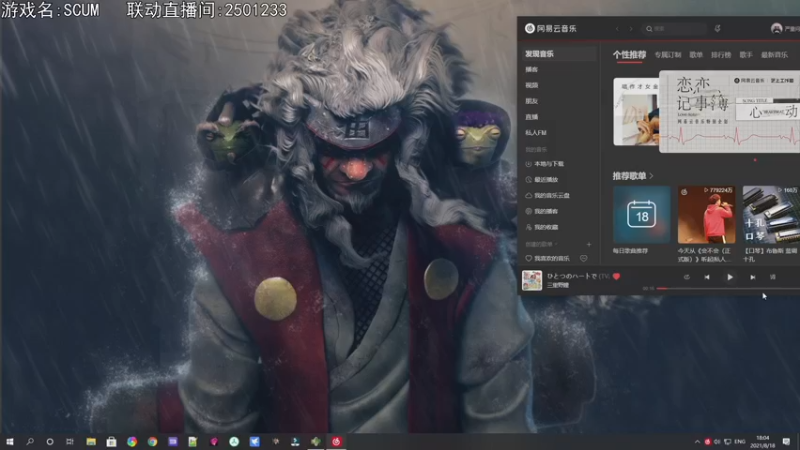Open the Windows Start menu

10,441
